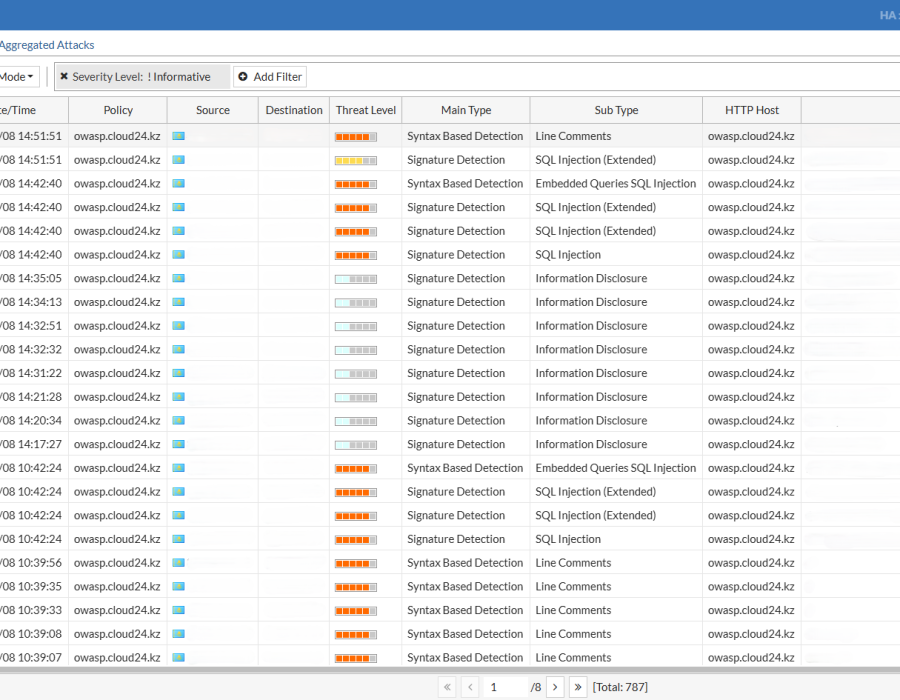
Task: Sort by Policy column header
Action: click(x=118, y=110)
